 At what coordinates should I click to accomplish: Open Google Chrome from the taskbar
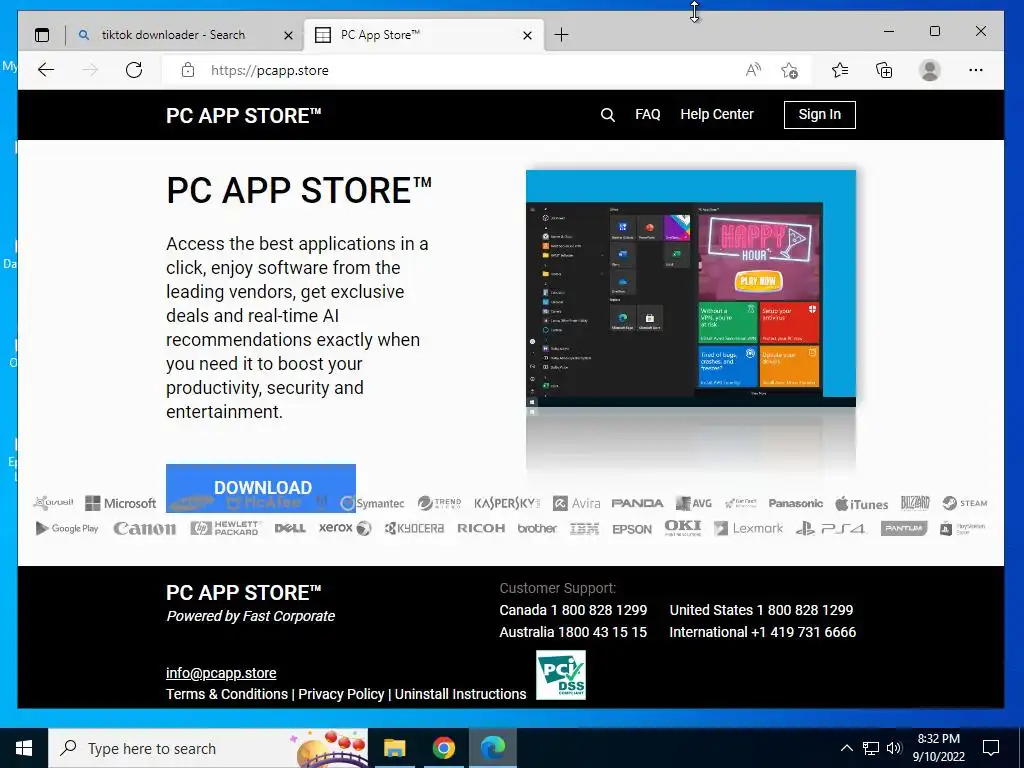click(x=443, y=748)
